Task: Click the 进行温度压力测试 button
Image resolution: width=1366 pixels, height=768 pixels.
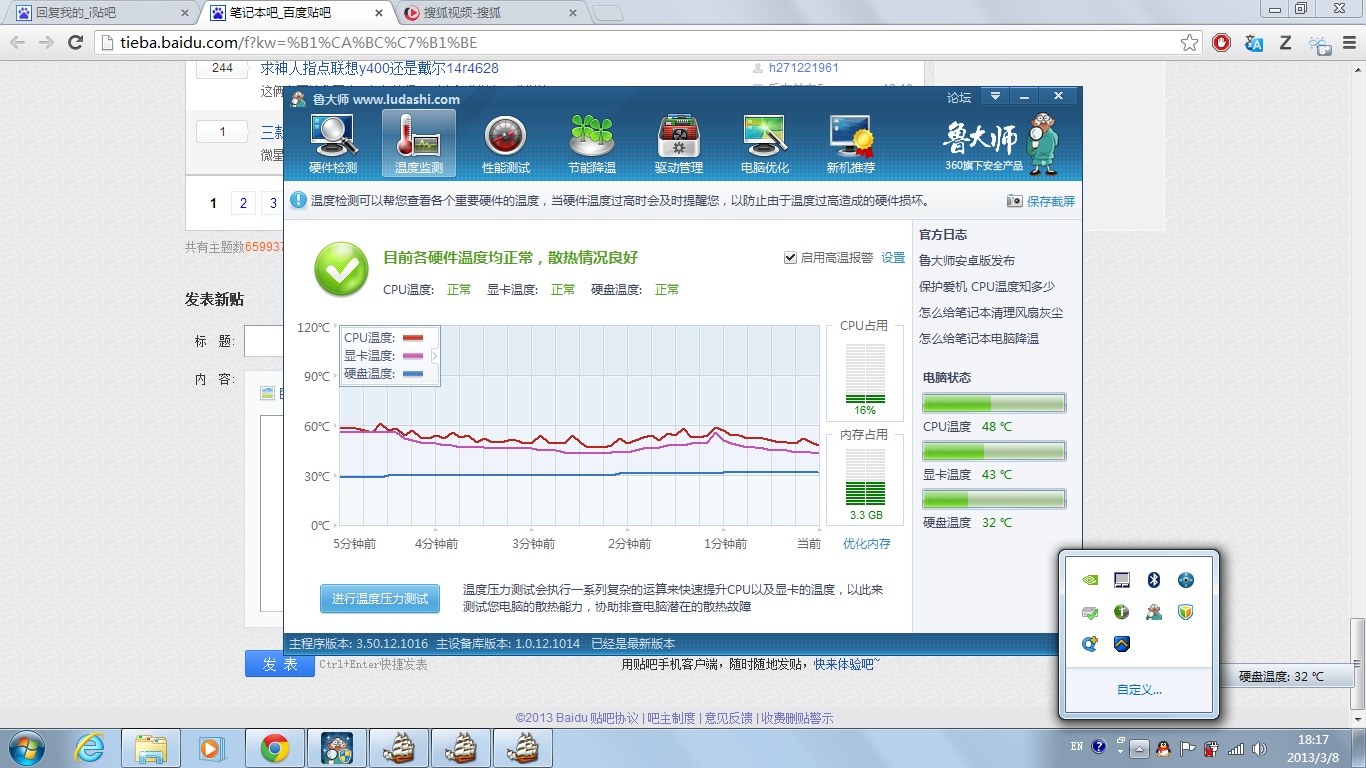Action: coord(380,598)
